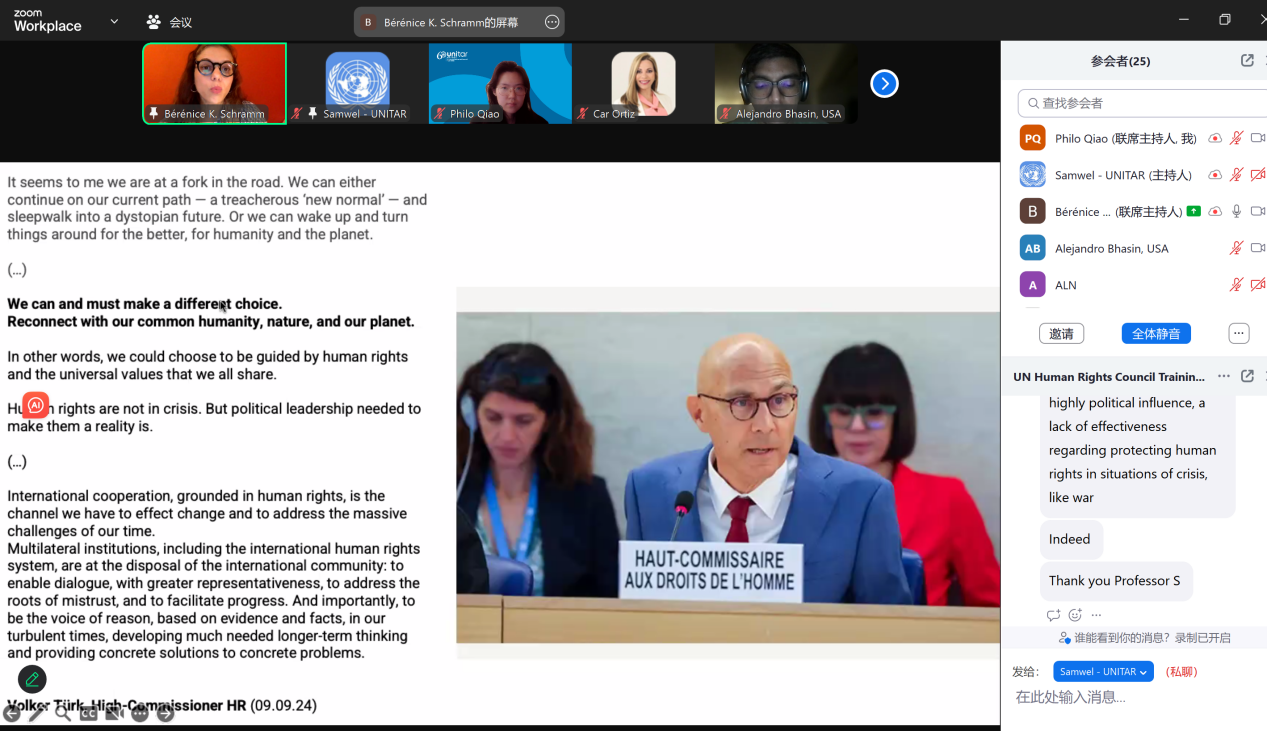Screen dimensions: 1267x731
Task: Go to next slide with right arrow
Action: point(166,713)
